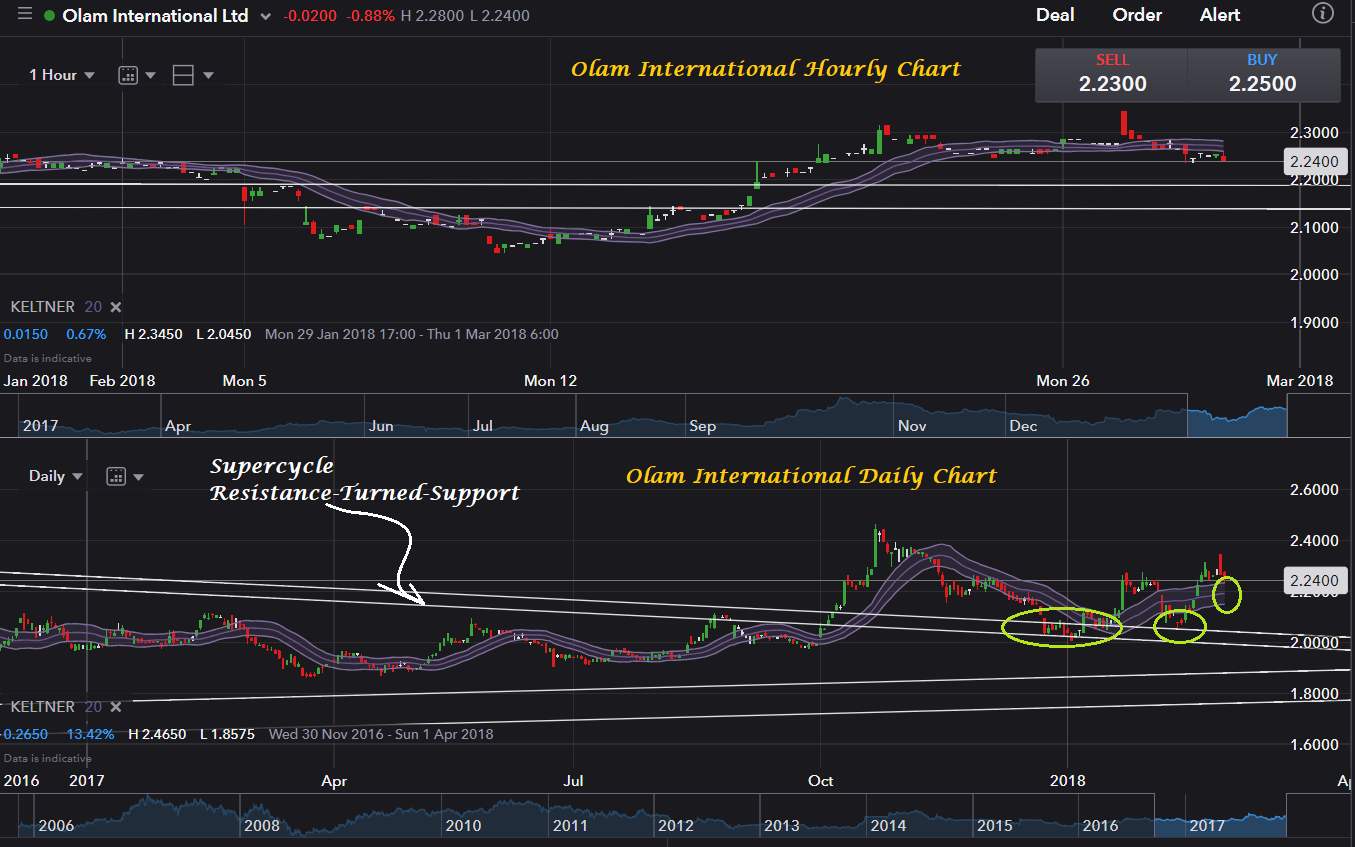Click the 'Feb 2018' time axis label
The width and height of the screenshot is (1355, 847).
point(121,381)
